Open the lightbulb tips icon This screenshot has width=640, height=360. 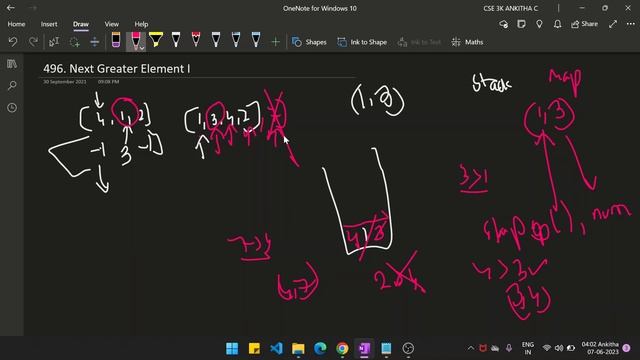point(539,24)
